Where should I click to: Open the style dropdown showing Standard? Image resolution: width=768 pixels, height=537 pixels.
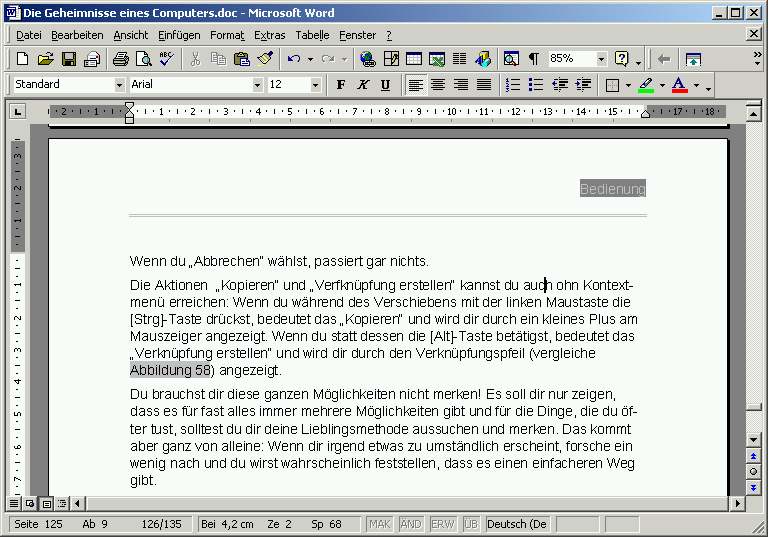tap(119, 85)
